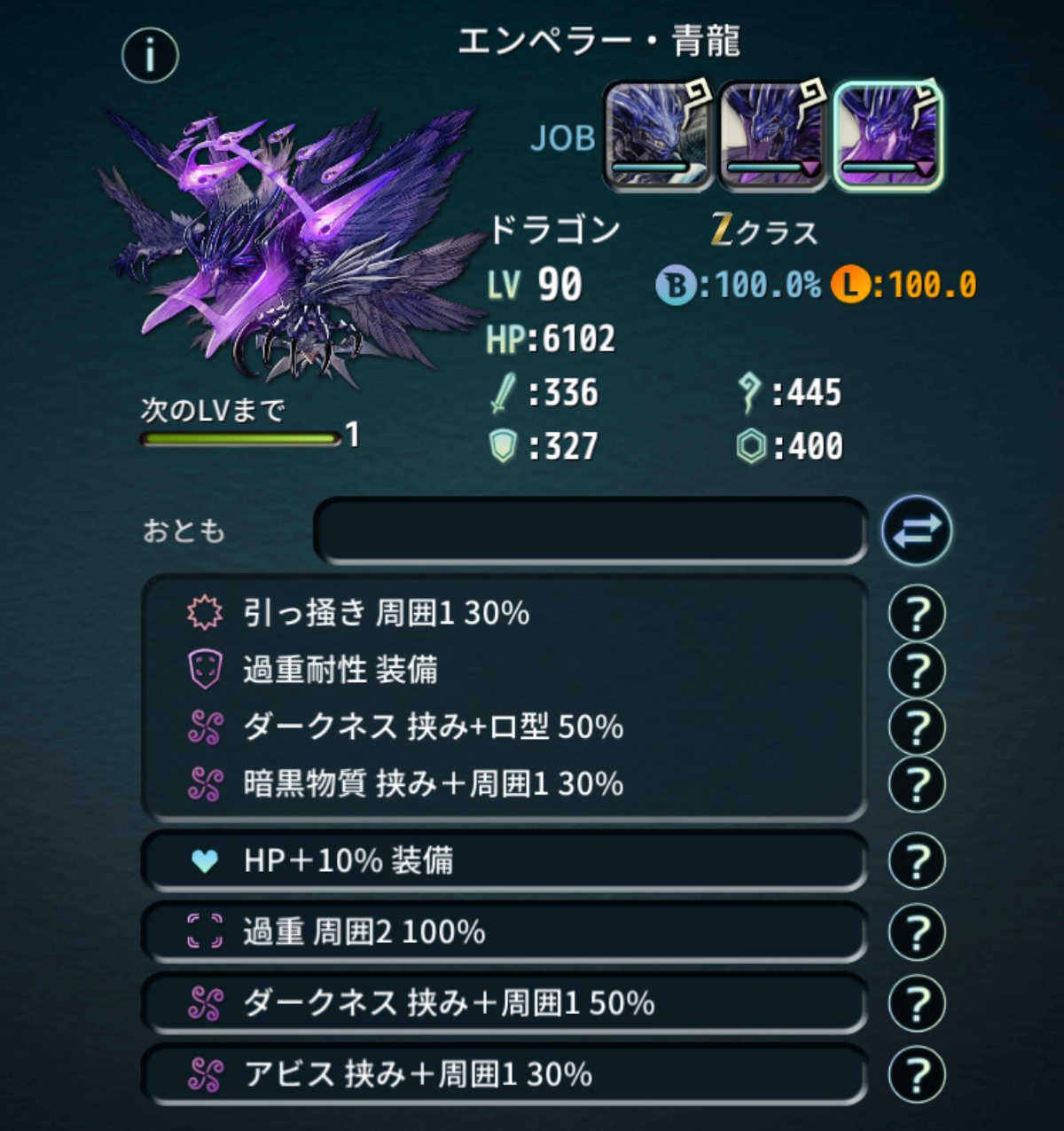
Task: Tap the empty おとも companion slot
Action: tap(591, 530)
